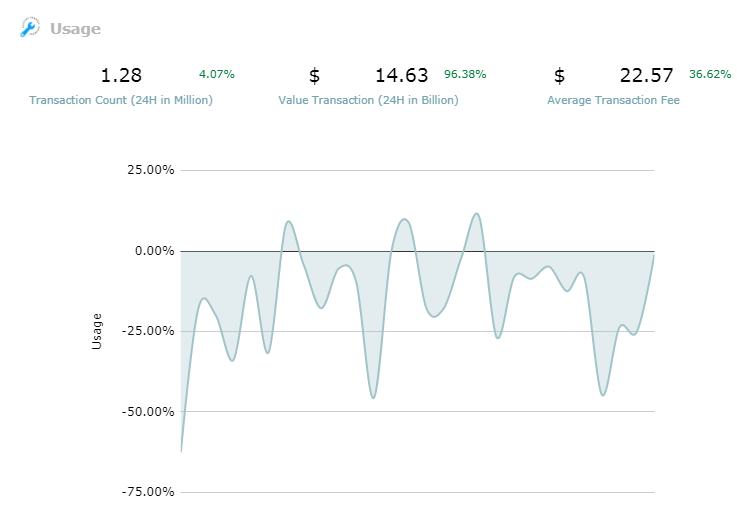Click the highest peak of the usage chart line
737x515 pixels.
[477, 213]
